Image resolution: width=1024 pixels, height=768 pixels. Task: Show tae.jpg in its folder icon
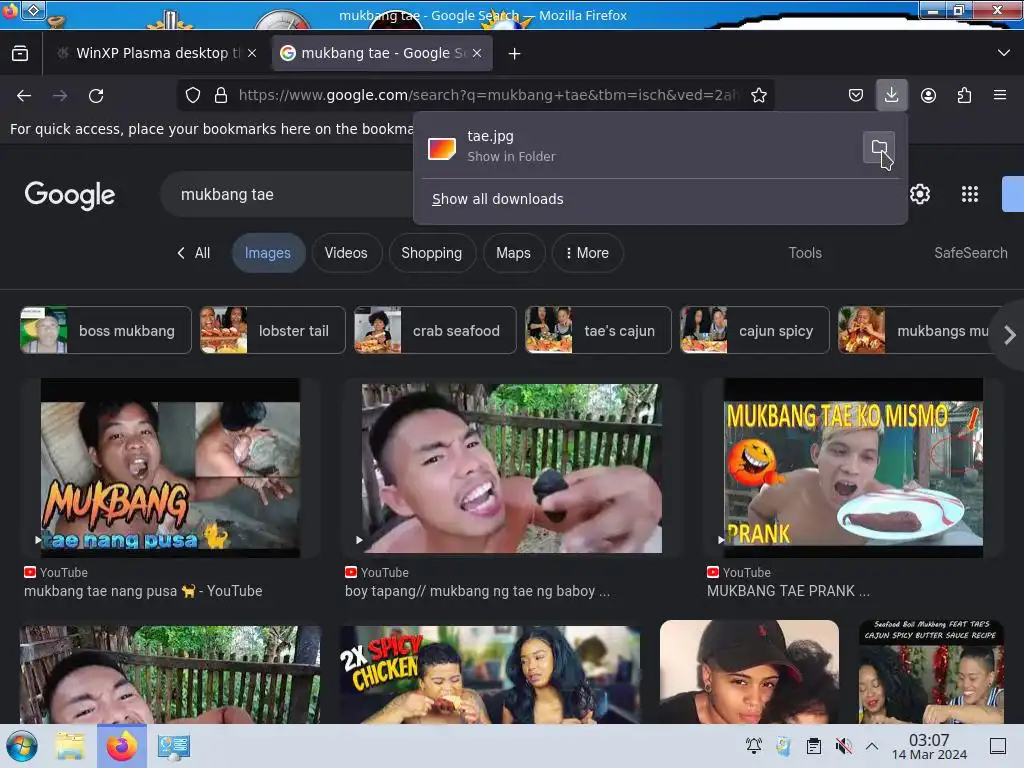879,148
